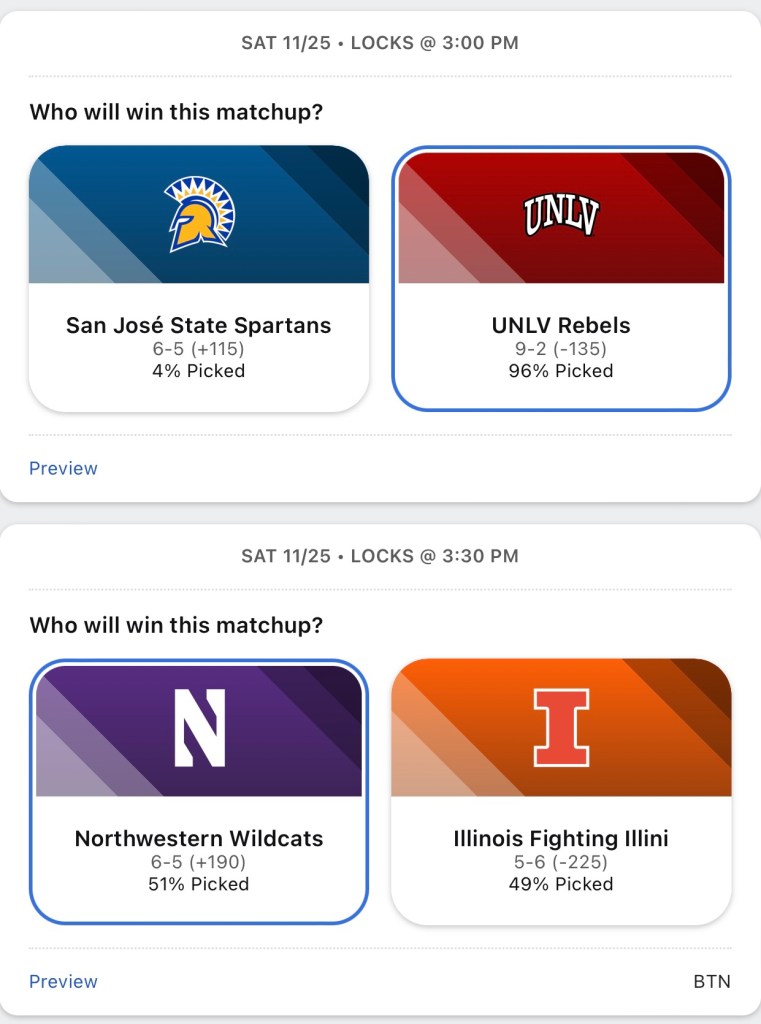The image size is (761, 1024).
Task: Tap the UNLV logo on red banner
Action: coord(560,214)
